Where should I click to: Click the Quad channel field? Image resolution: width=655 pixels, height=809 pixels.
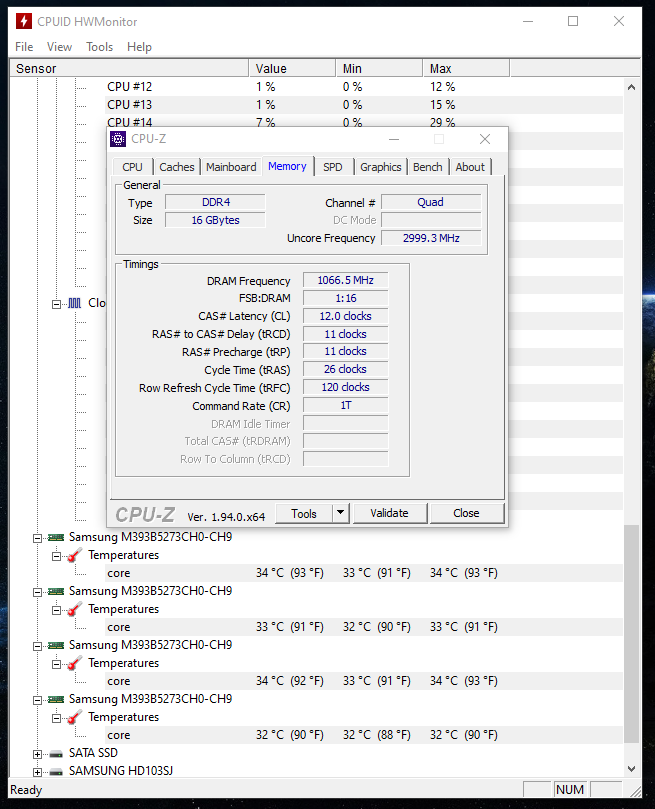point(431,202)
